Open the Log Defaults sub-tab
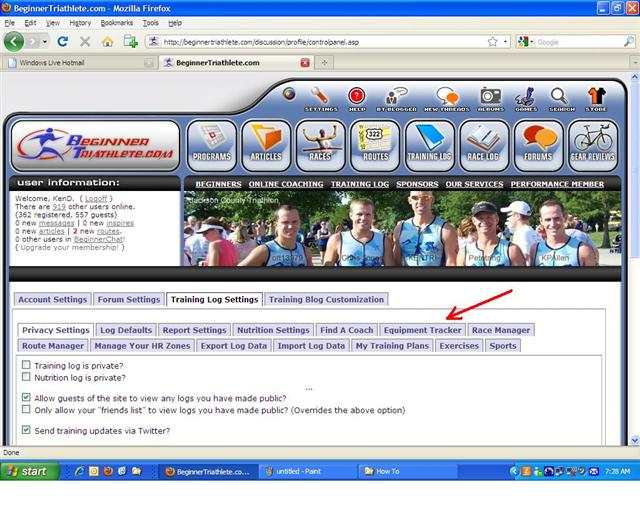This screenshot has height=513, width=640. (126, 330)
